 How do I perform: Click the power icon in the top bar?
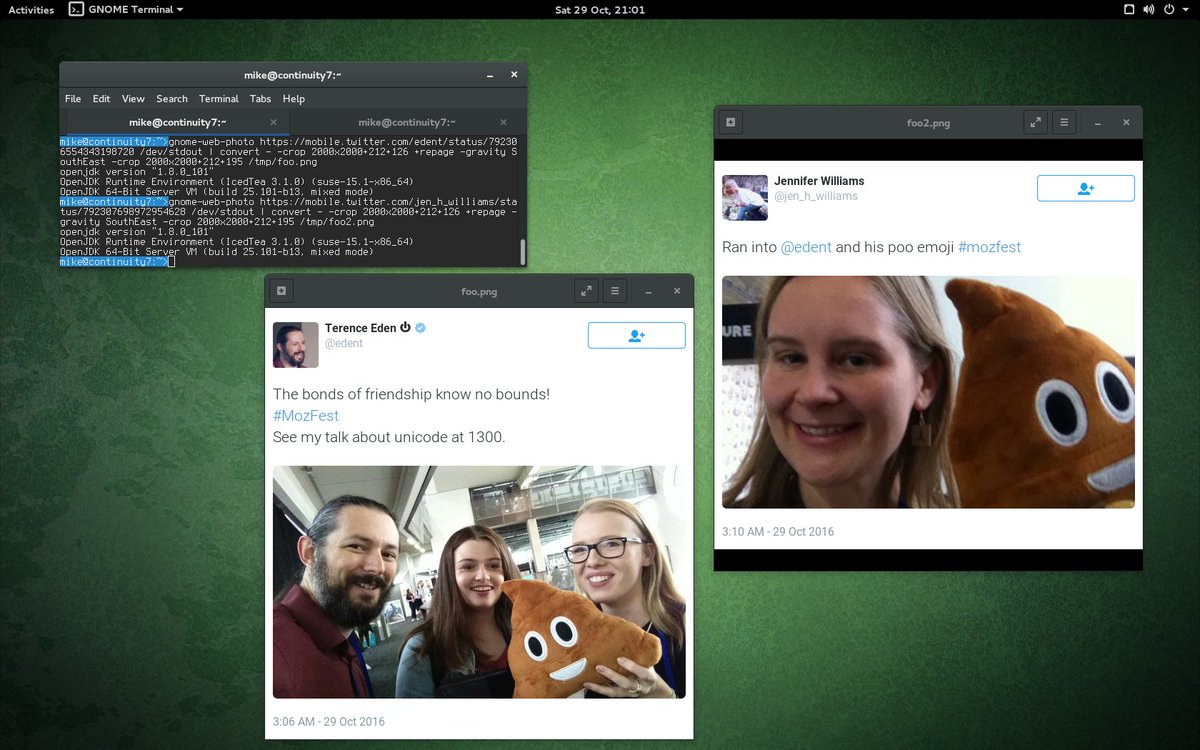tap(1169, 9)
